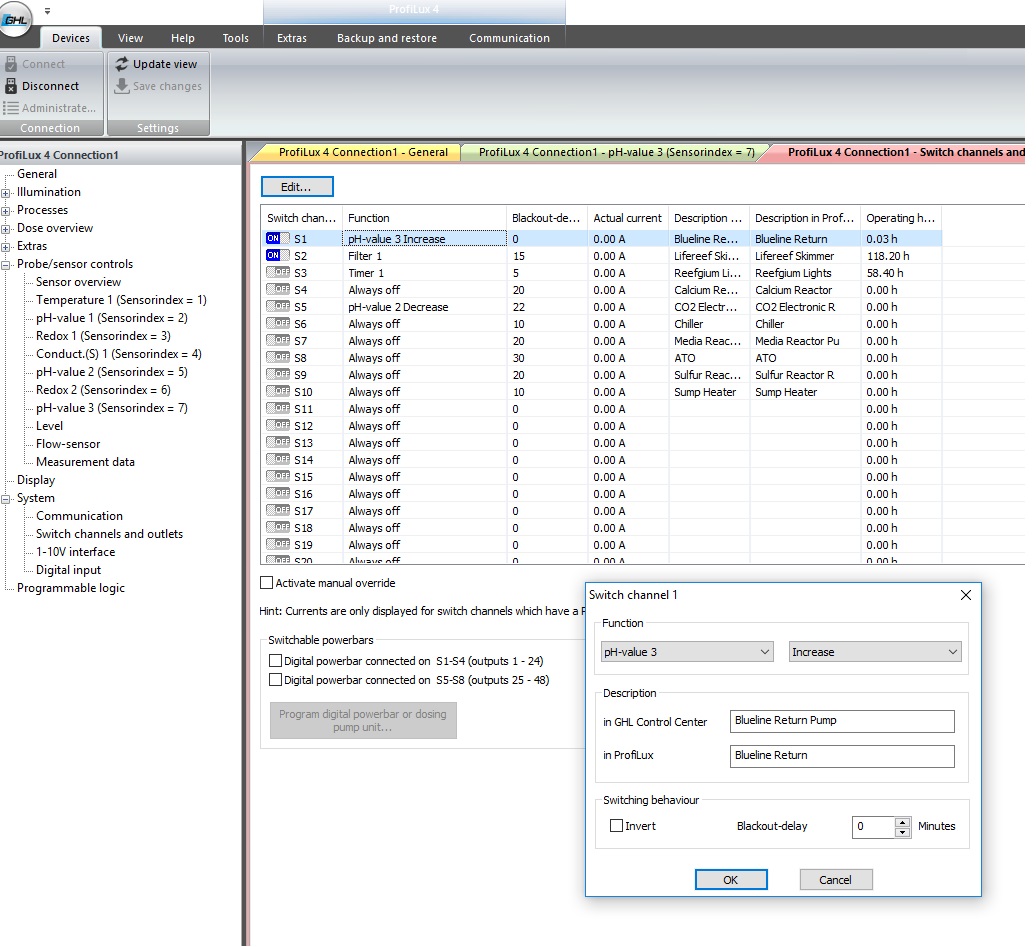Sort by the Actual current column header
Image resolution: width=1036 pixels, height=947 pixels.
click(x=627, y=218)
